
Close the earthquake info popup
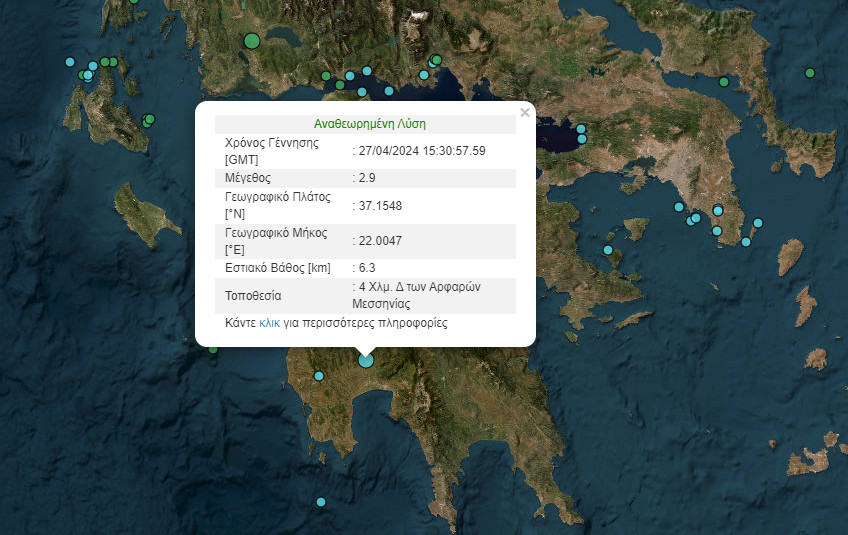525,113
